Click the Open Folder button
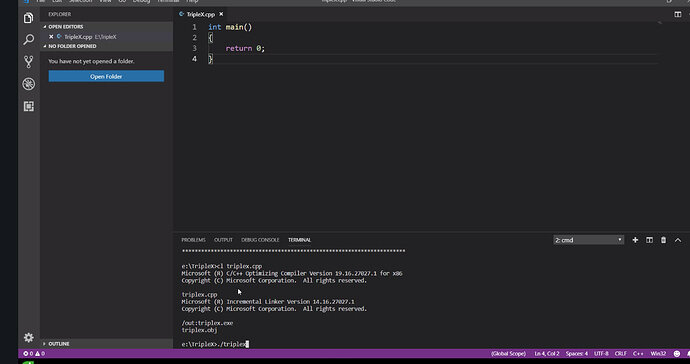Viewport: 690px width, 364px height. (106, 76)
